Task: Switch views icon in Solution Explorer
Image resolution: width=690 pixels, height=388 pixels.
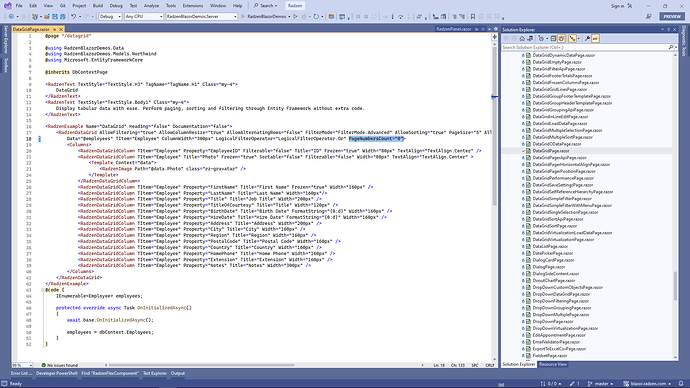Action: 530,39
